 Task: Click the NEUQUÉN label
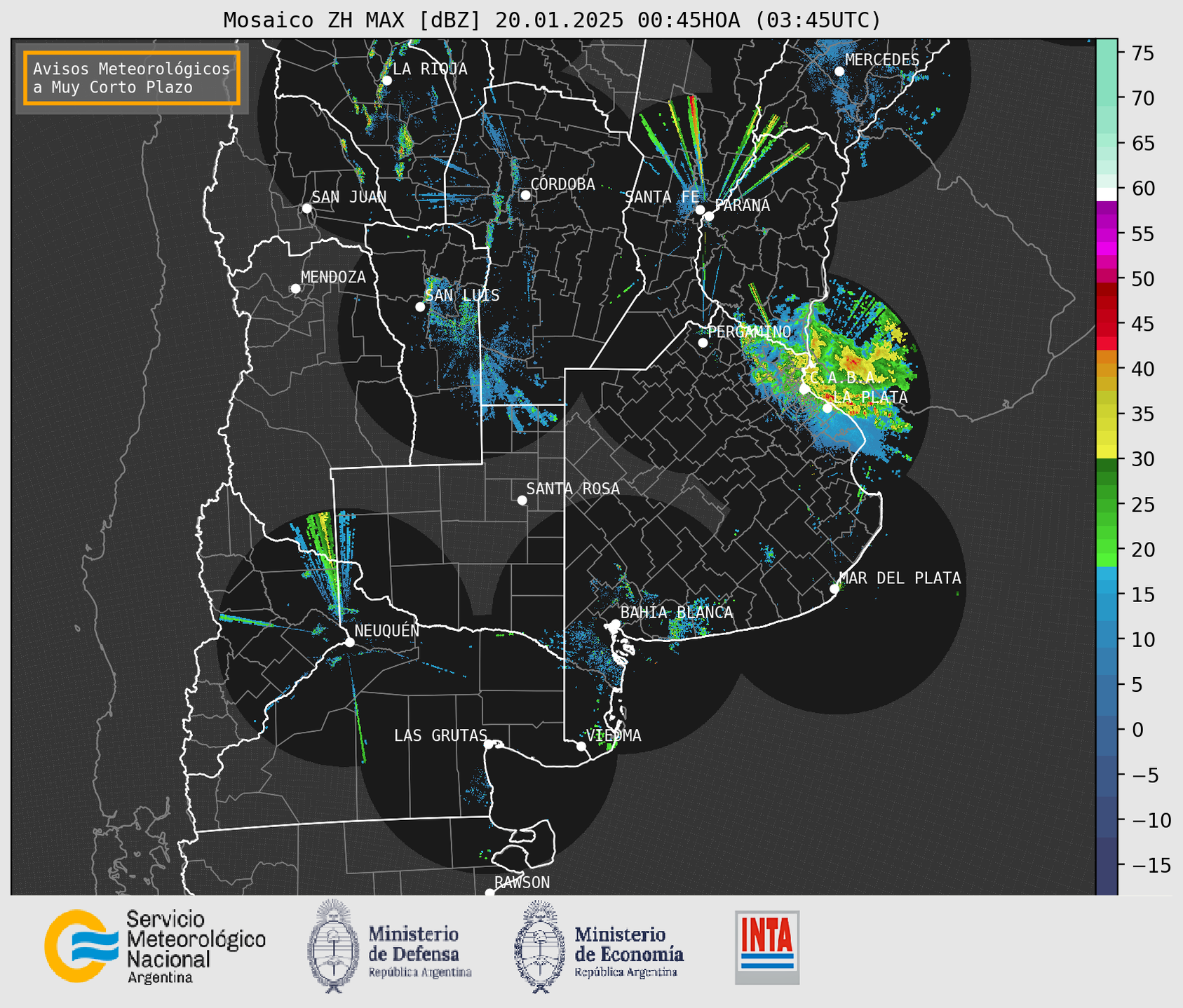coord(387,630)
